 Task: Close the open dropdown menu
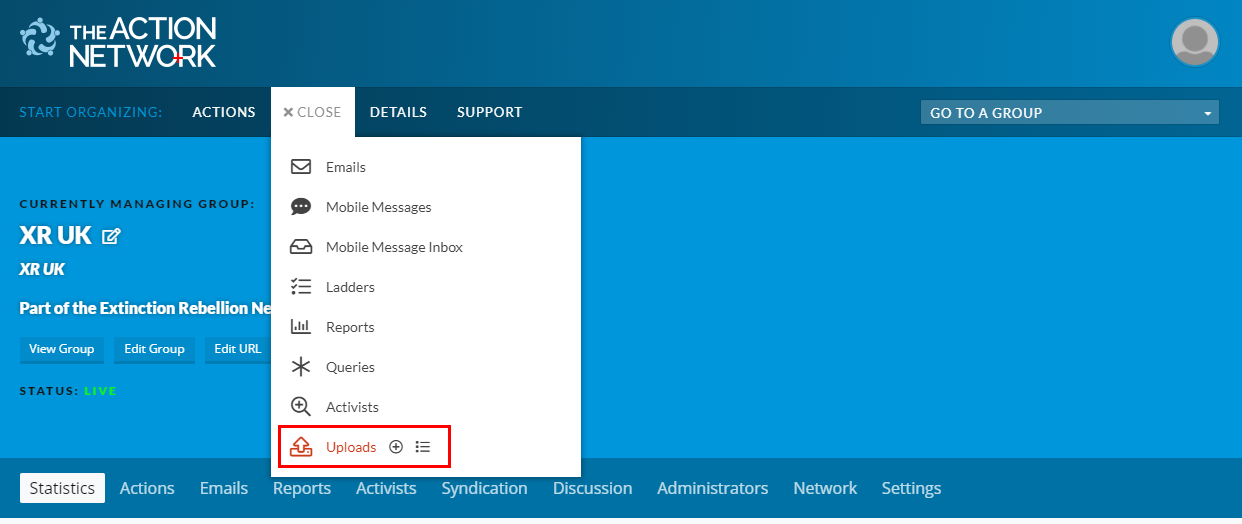click(312, 112)
